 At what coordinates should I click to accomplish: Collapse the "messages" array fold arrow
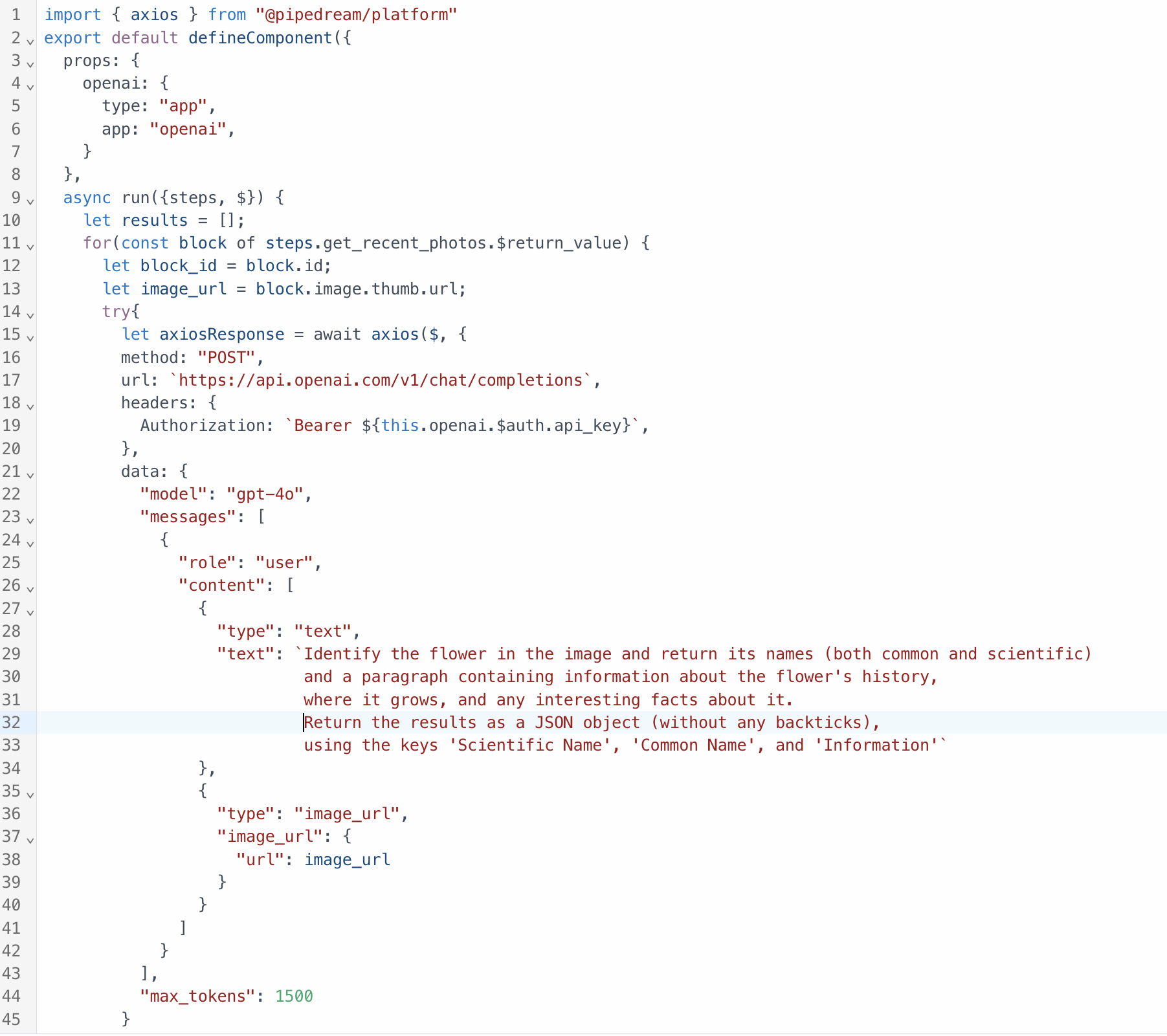[x=30, y=520]
